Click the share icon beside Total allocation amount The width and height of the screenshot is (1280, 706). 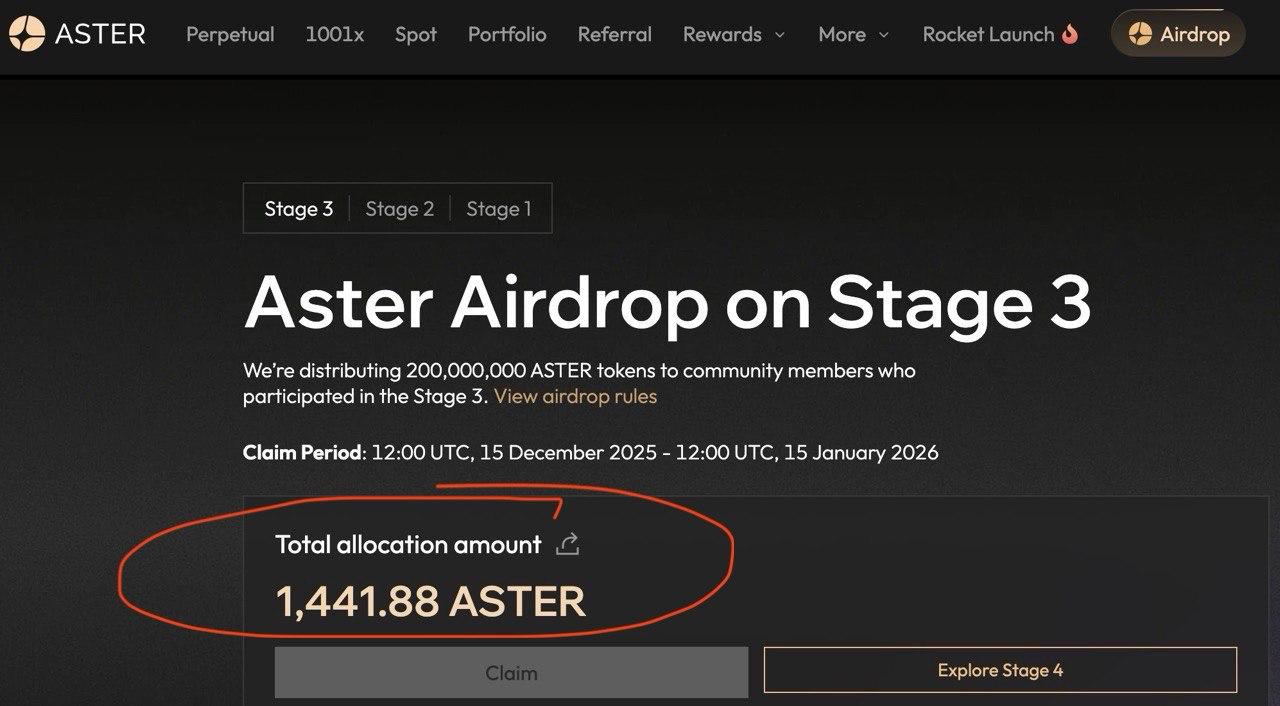[x=568, y=544]
